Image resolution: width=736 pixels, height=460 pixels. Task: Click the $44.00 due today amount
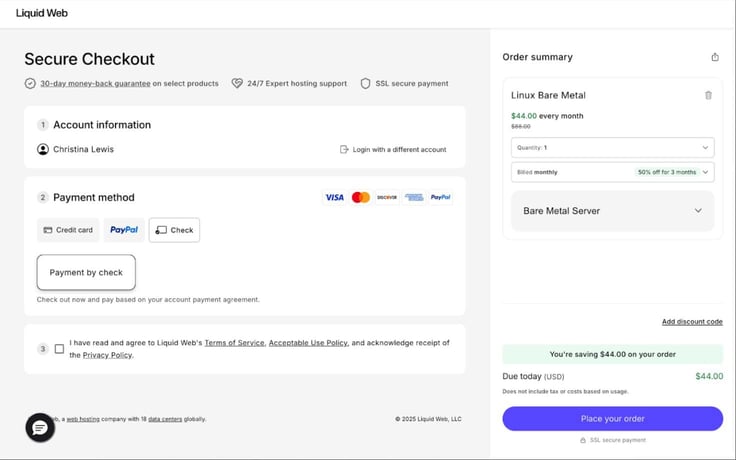coord(709,376)
